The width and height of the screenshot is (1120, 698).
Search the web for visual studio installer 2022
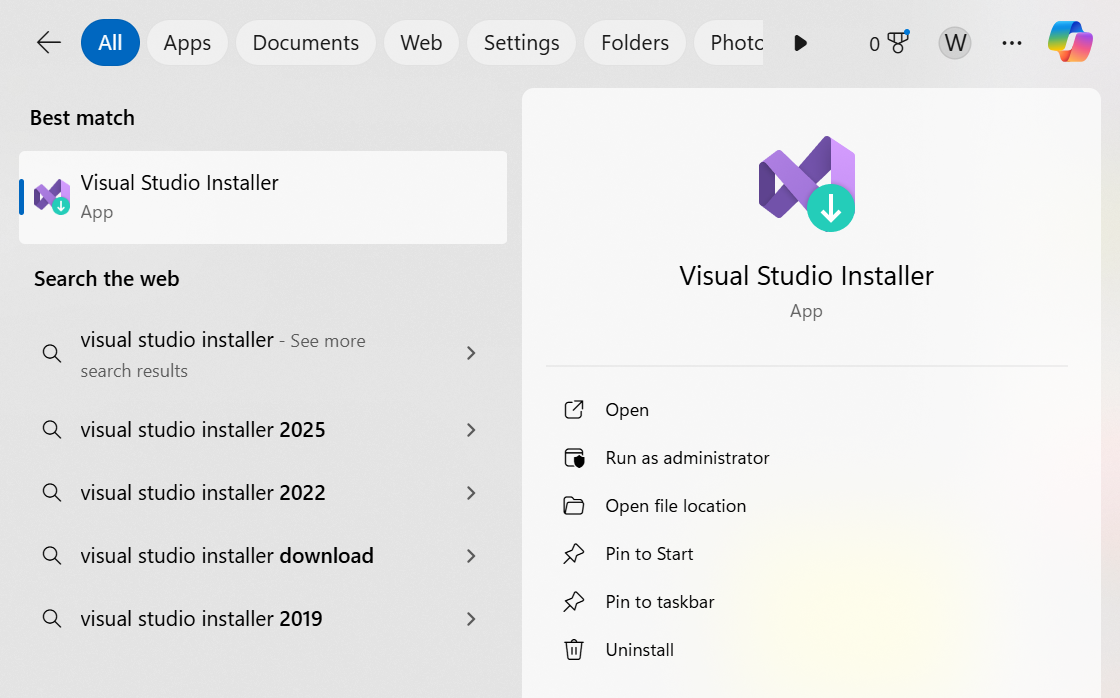coord(263,492)
